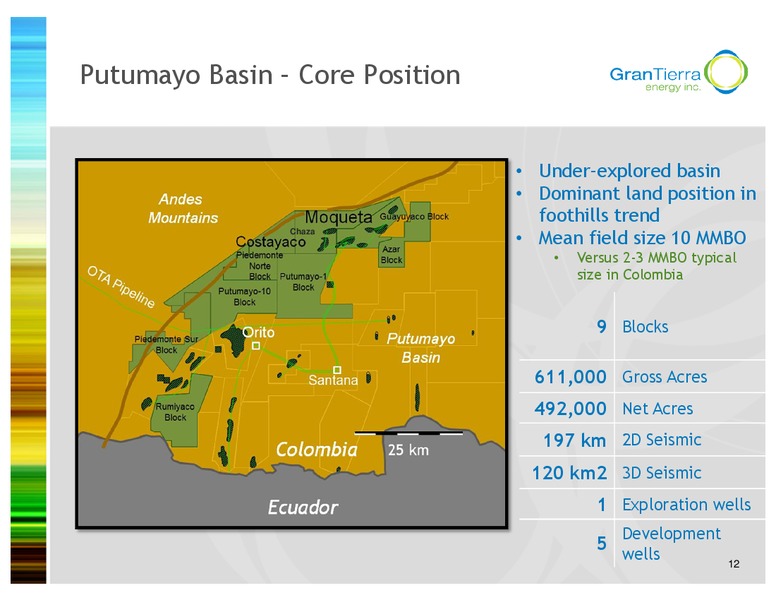Image resolution: width=776 pixels, height=600 pixels.
Task: Click 'Versus 2-3 MMBO typical' sub-bullet
Action: click(656, 258)
